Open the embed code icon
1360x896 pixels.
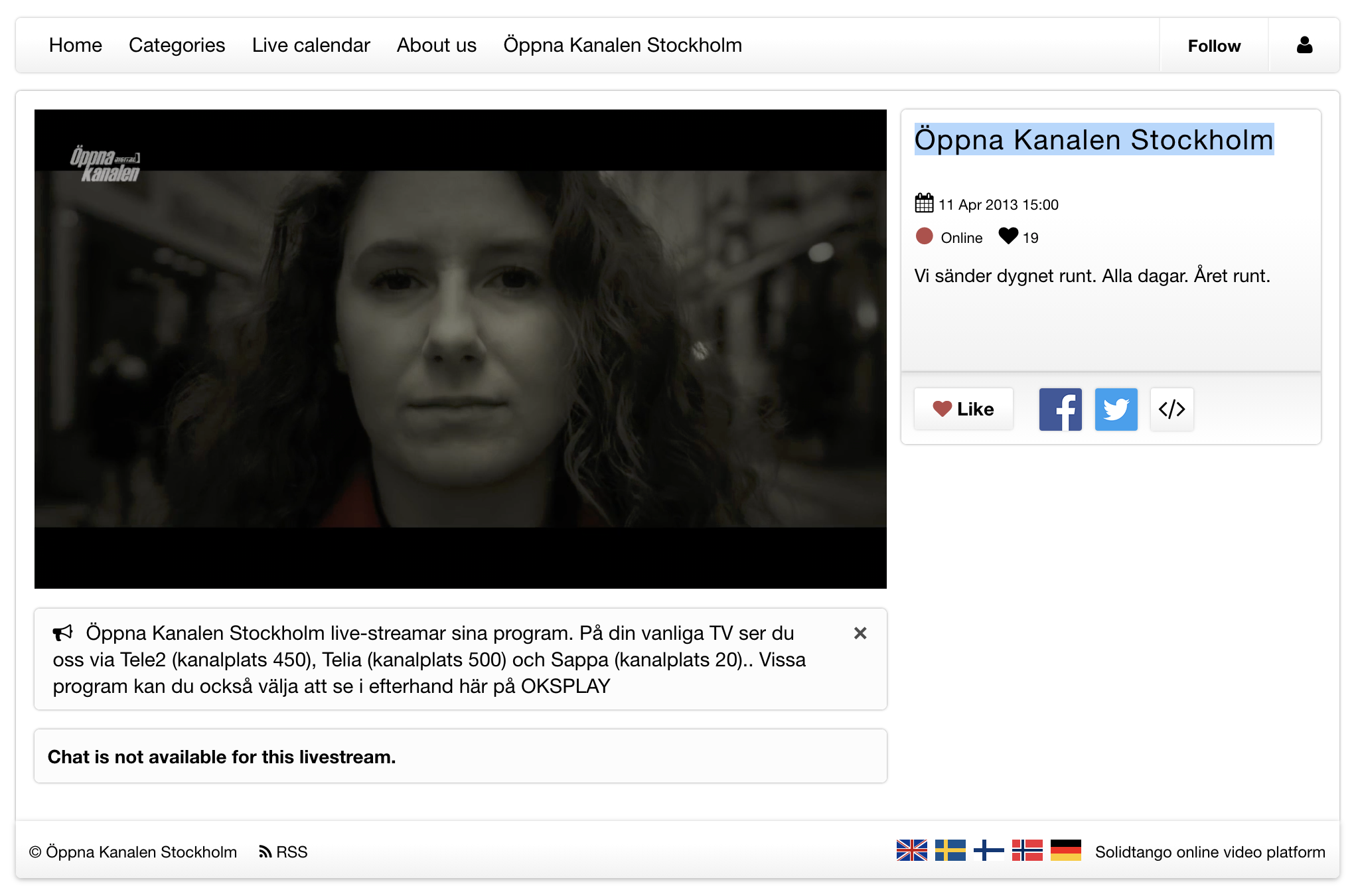pyautogui.click(x=1171, y=410)
